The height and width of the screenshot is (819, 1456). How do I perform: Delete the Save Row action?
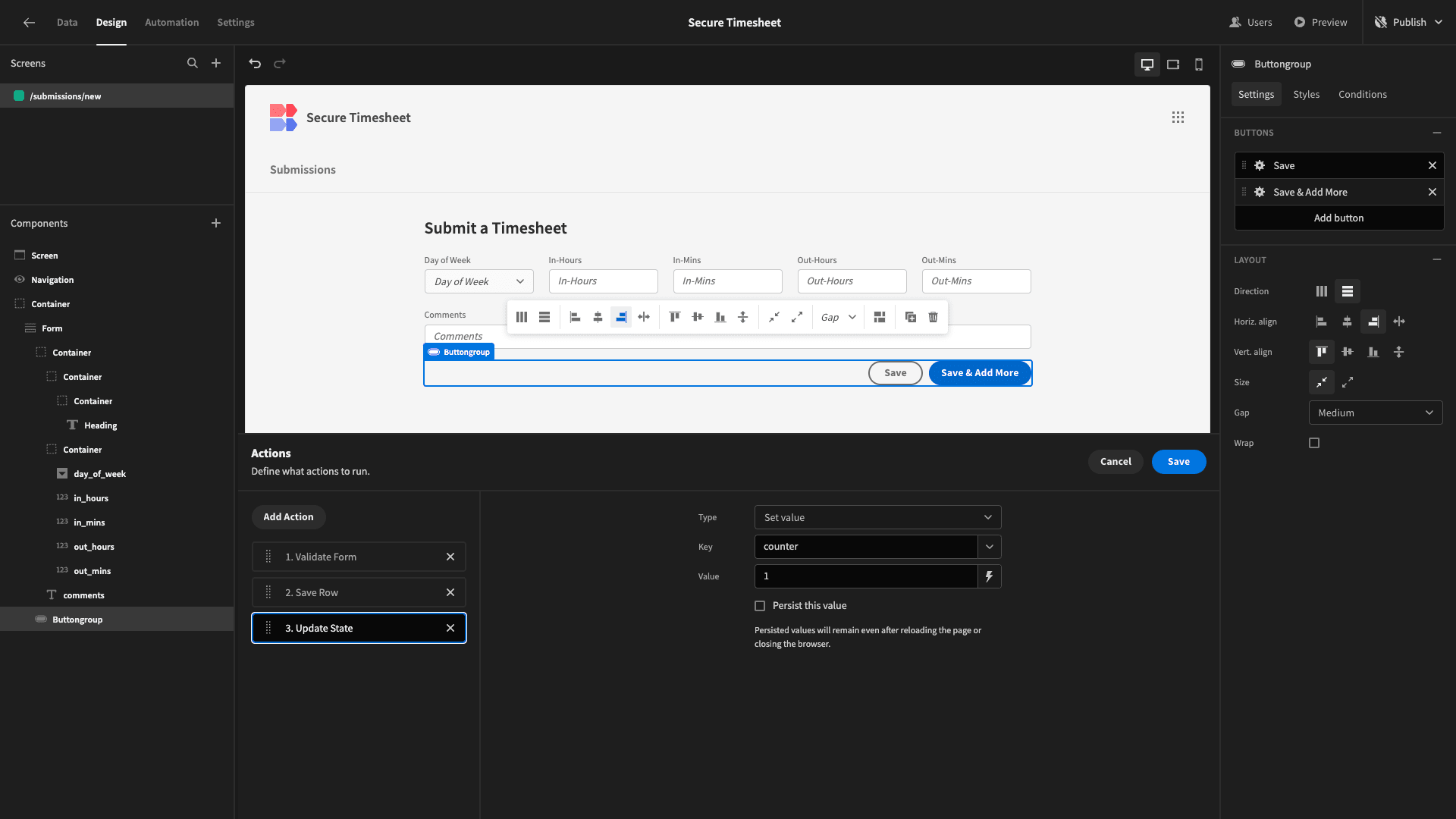click(x=450, y=592)
